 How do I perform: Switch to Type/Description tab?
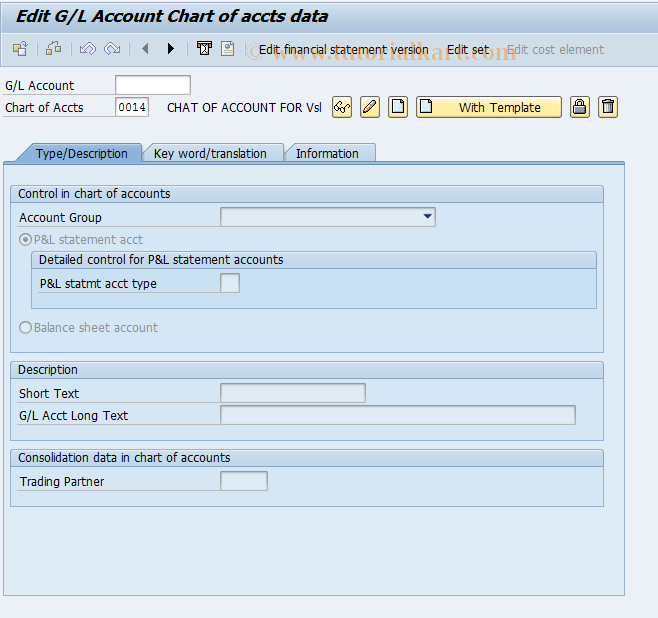click(81, 154)
